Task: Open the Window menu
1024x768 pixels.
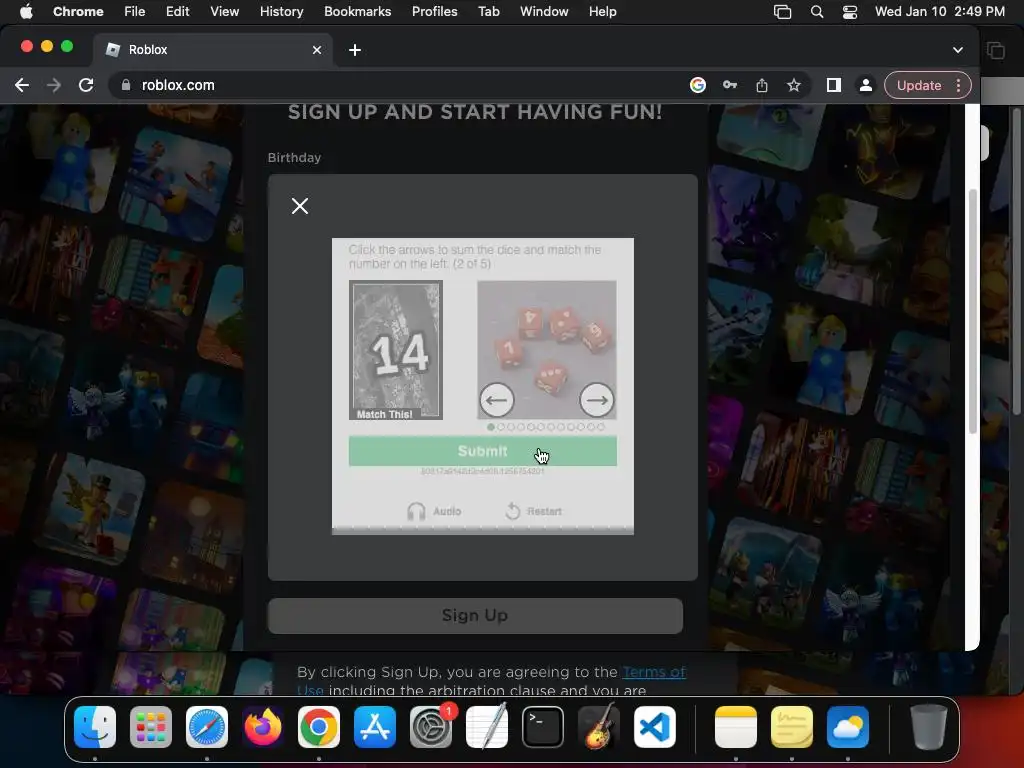Action: tap(544, 12)
